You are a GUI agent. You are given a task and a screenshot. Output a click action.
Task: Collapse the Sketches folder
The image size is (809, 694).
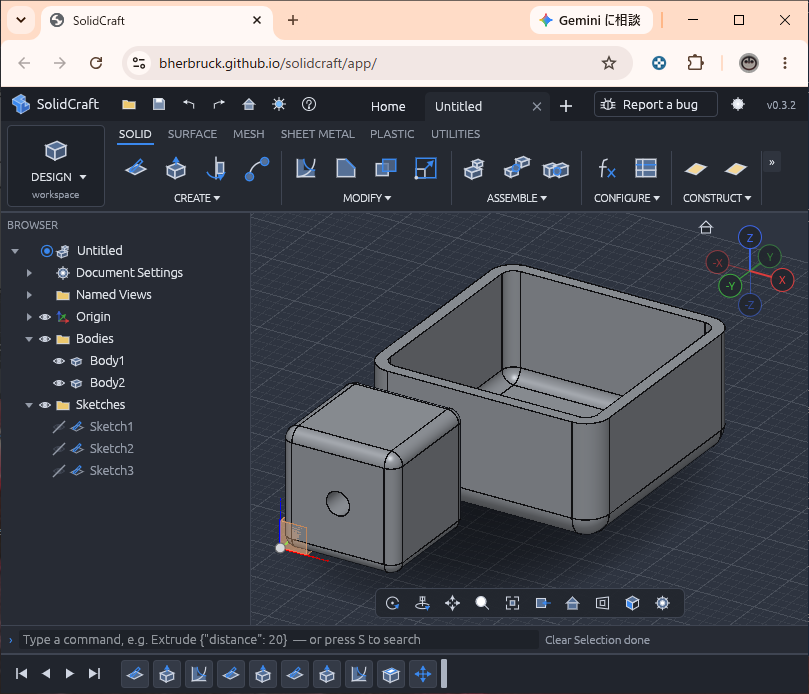29,405
